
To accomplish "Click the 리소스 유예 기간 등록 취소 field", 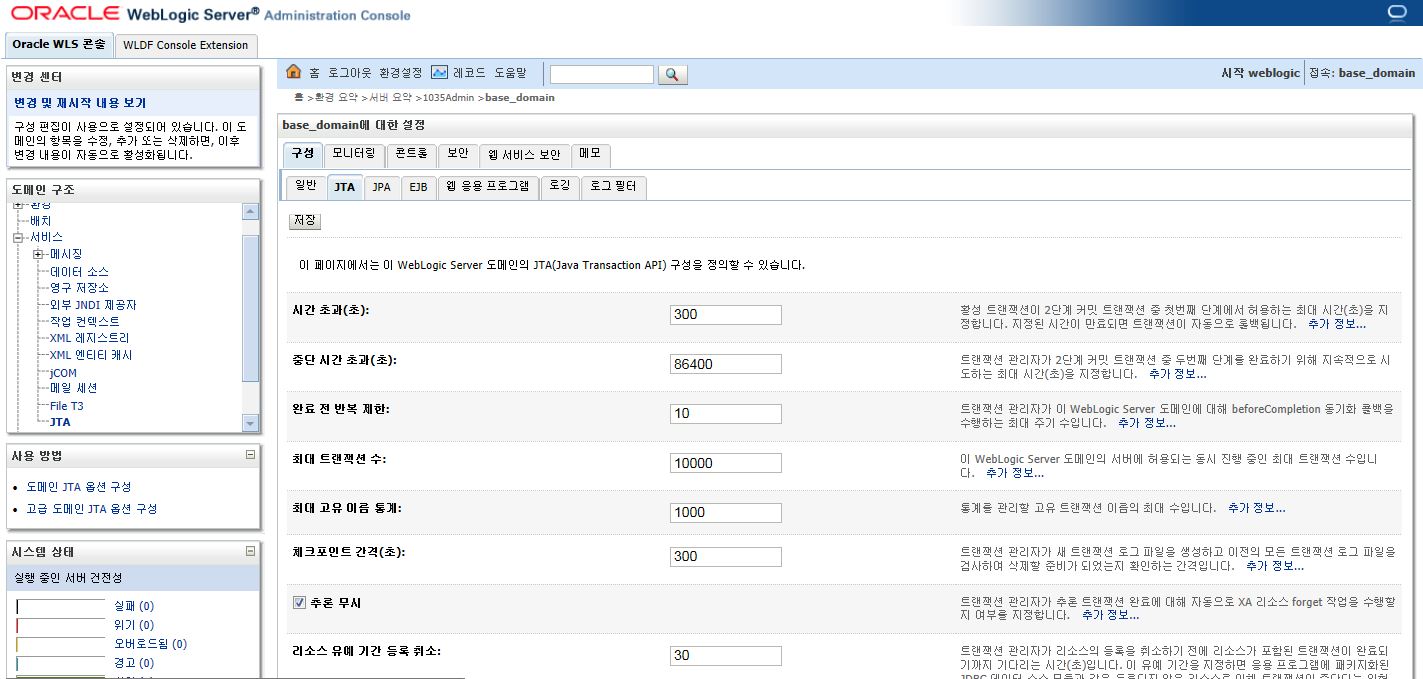I will tap(725, 656).
